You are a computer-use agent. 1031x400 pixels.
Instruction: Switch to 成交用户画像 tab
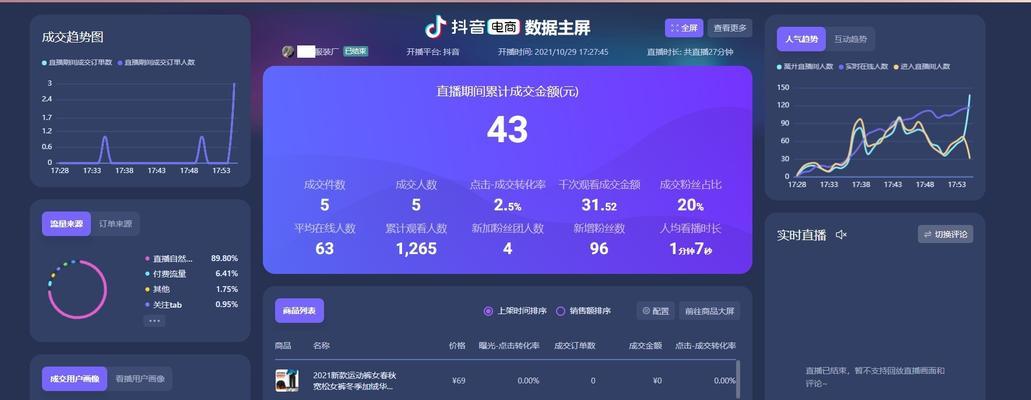click(74, 379)
